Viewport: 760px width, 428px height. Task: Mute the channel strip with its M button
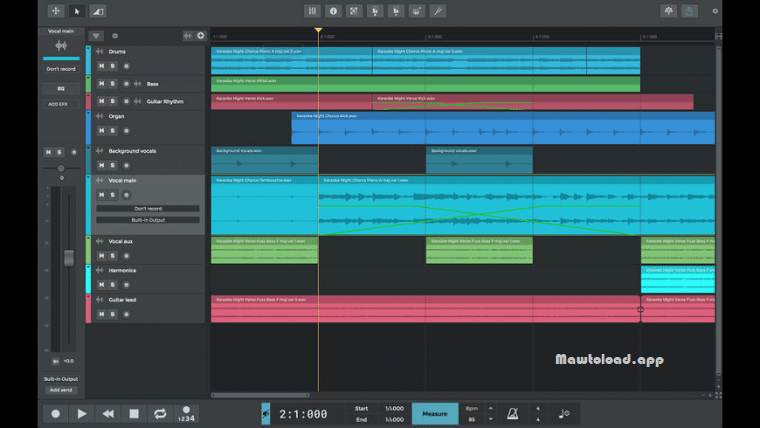click(x=48, y=152)
